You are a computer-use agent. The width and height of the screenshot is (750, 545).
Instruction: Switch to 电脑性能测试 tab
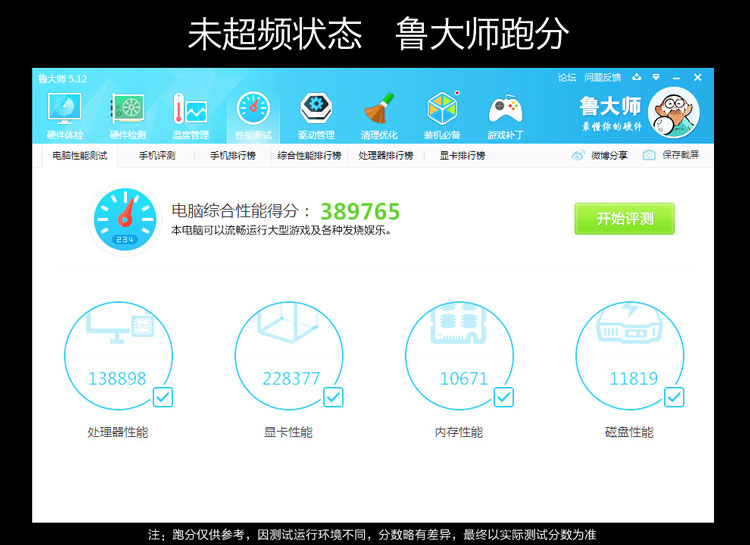(x=80, y=156)
